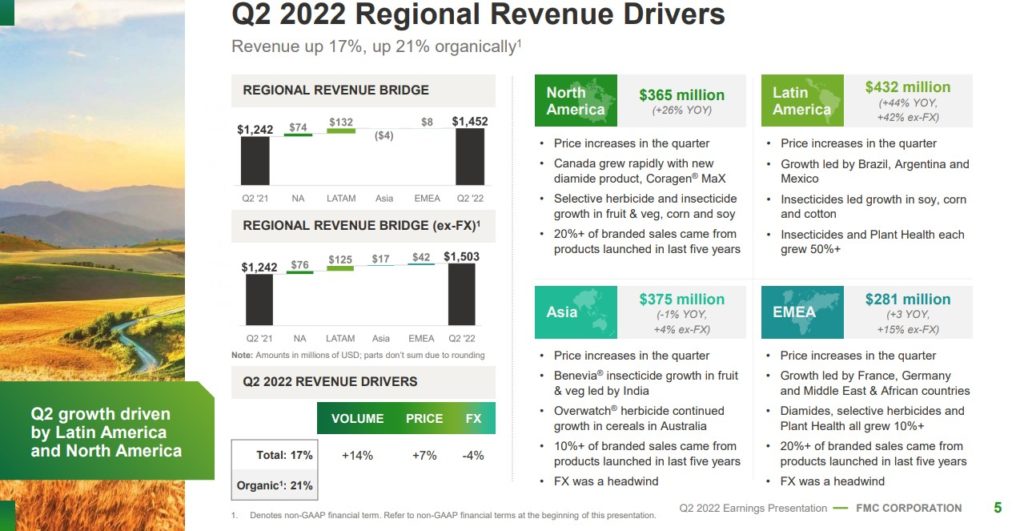
Task: Click the Q2 2022 Revenue Drivers heading
Action: pos(330,382)
